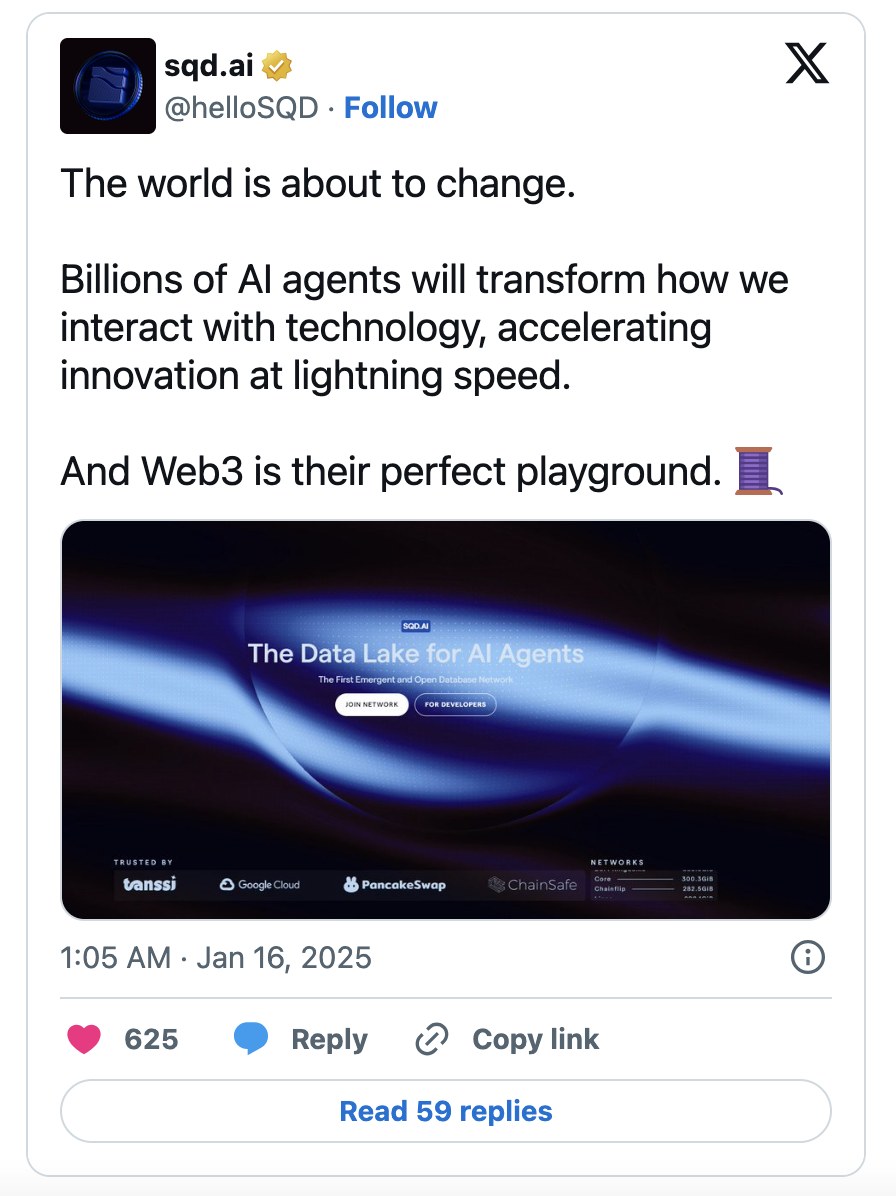Click the sqd.ai display name

[210, 67]
